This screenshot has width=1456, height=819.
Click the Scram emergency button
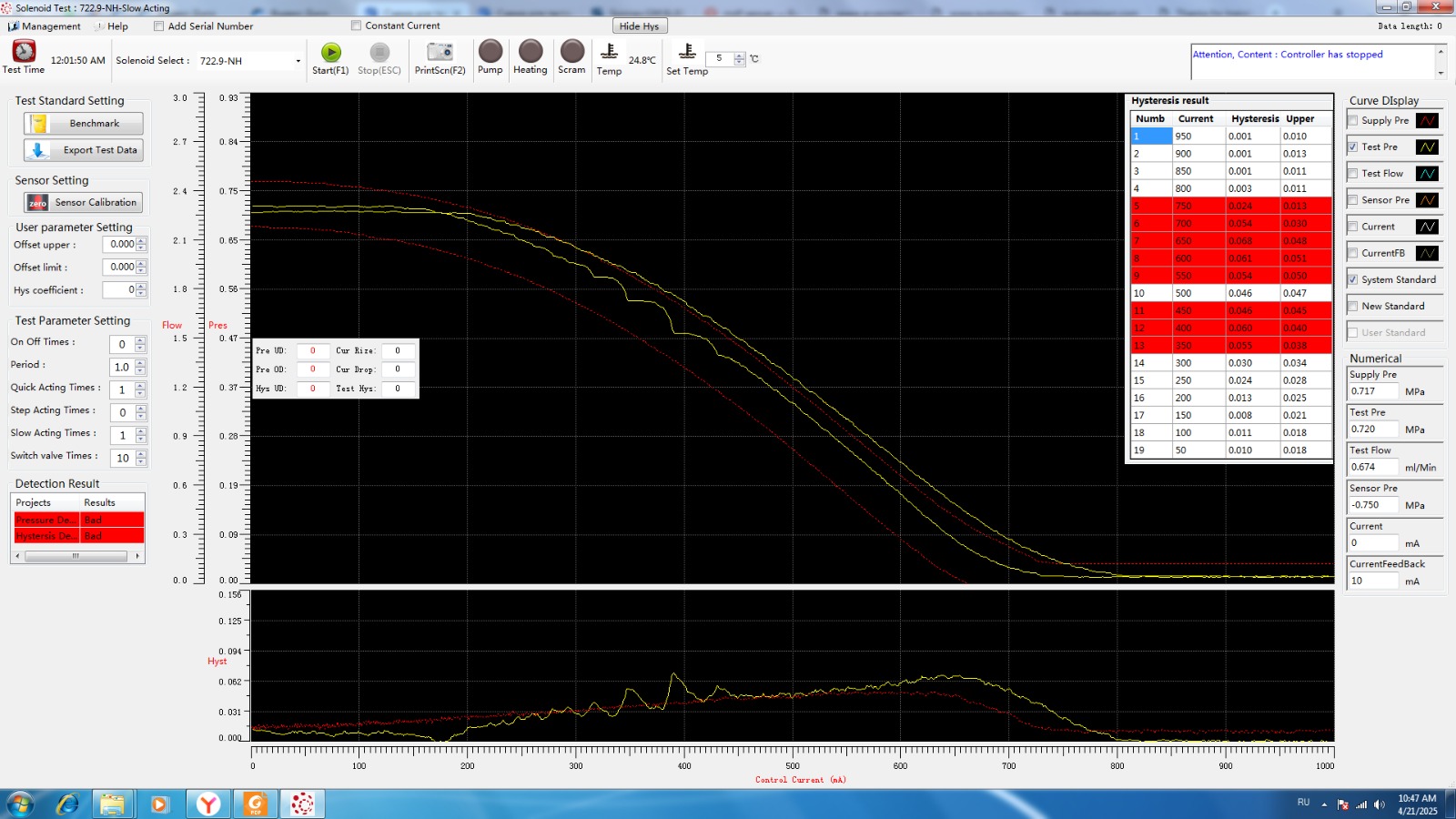pyautogui.click(x=572, y=51)
